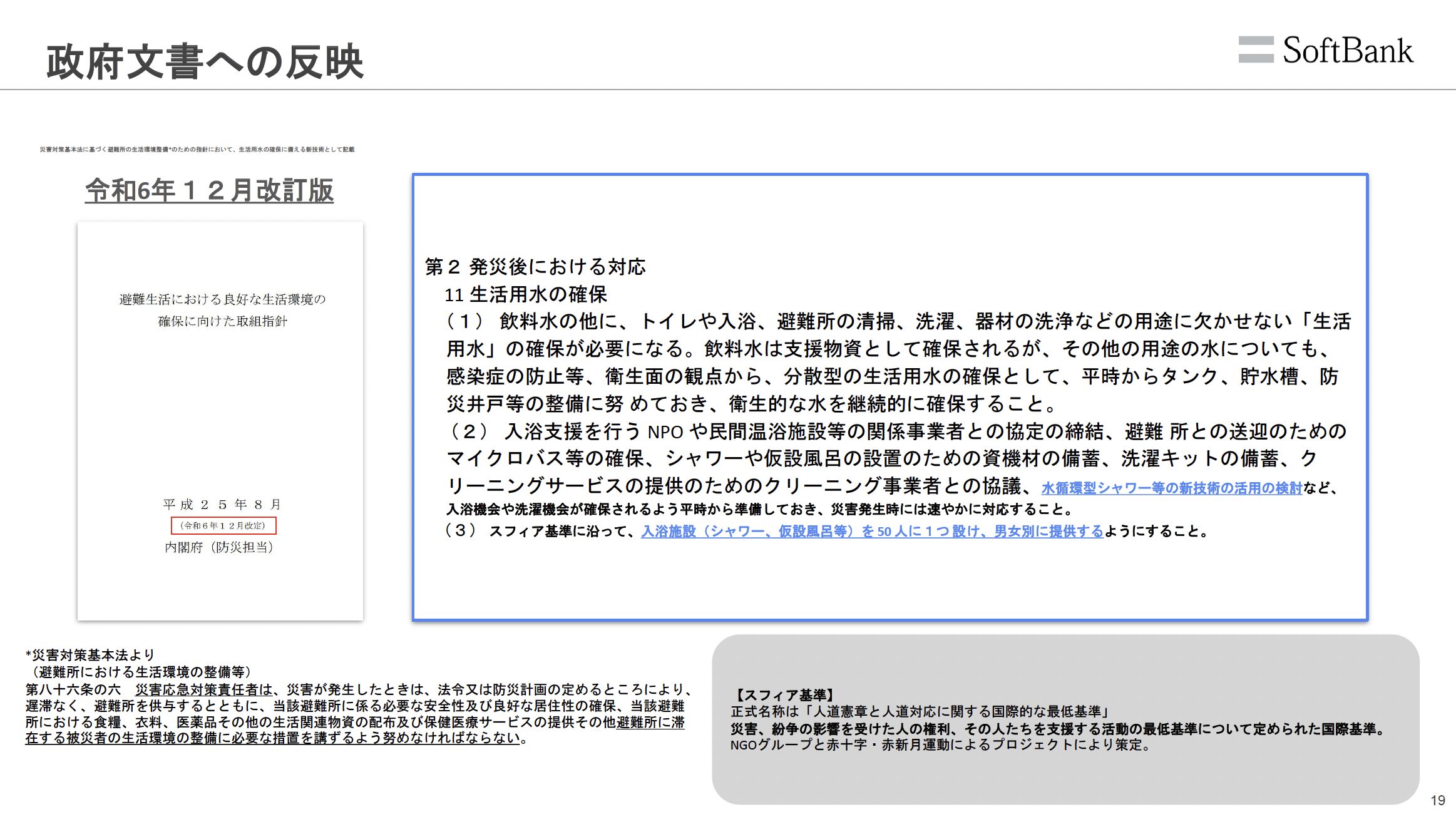
Task: Click page number 19
Action: pyautogui.click(x=1437, y=800)
